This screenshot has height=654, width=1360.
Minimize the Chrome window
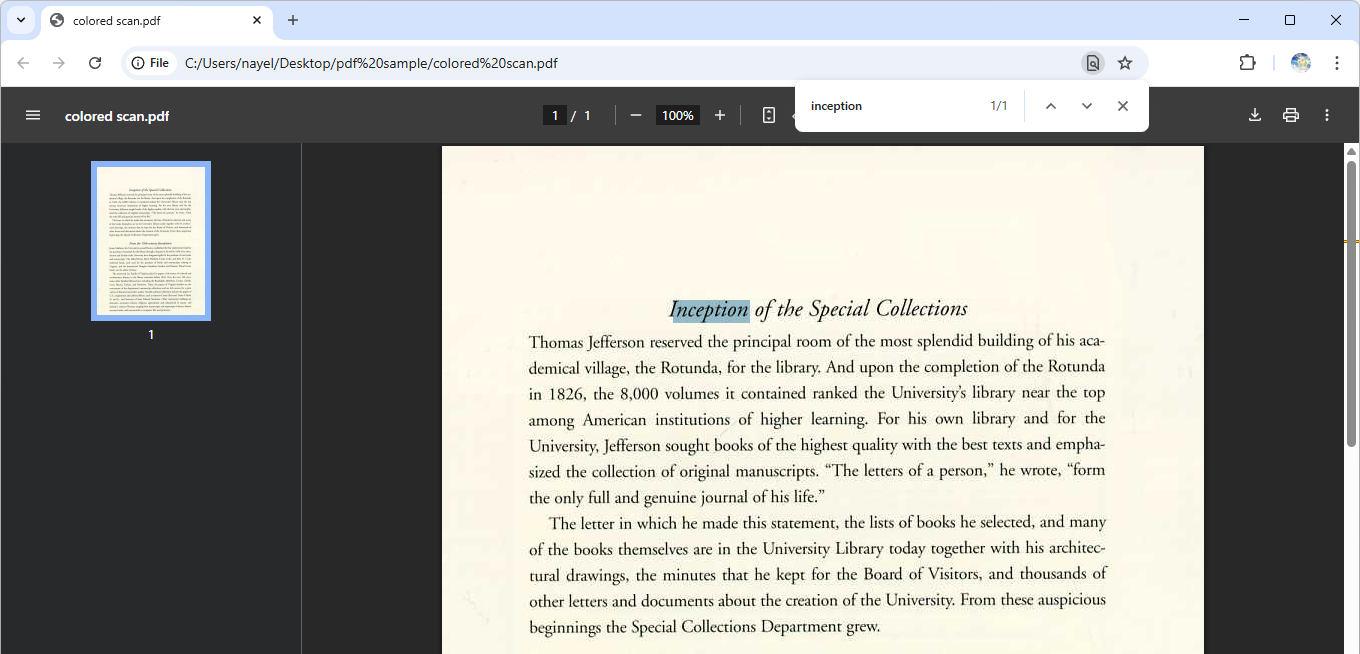click(x=1245, y=20)
